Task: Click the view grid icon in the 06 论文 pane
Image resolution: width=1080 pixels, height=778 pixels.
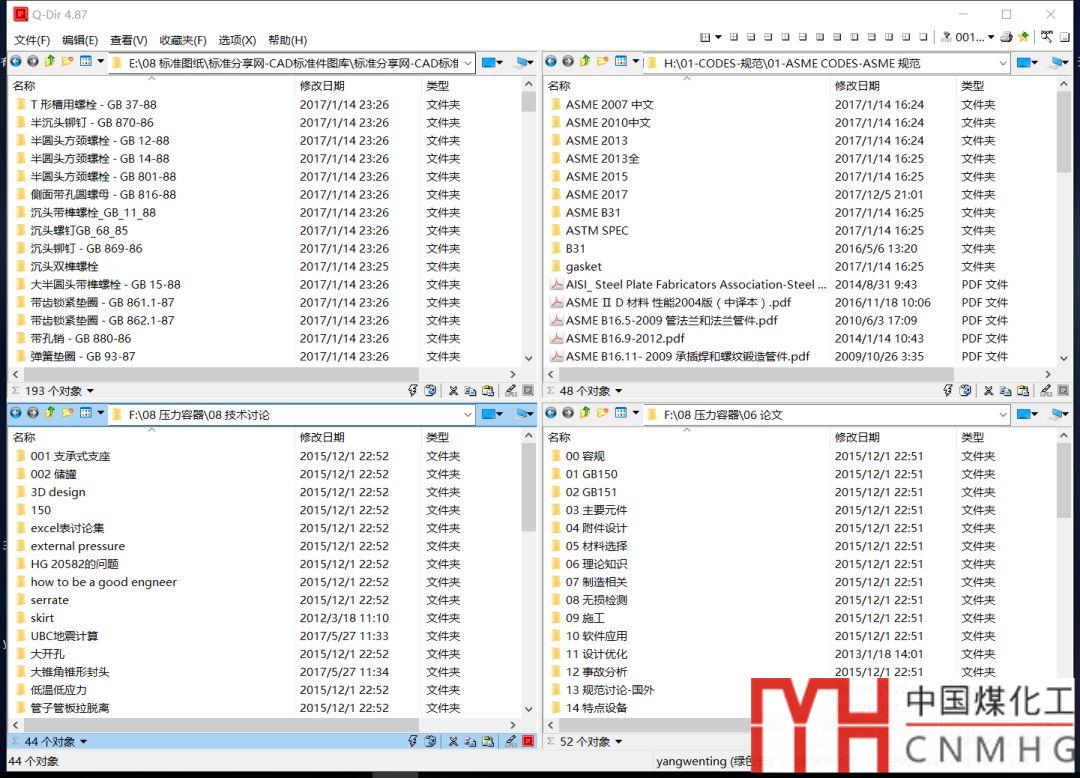Action: [x=621, y=413]
